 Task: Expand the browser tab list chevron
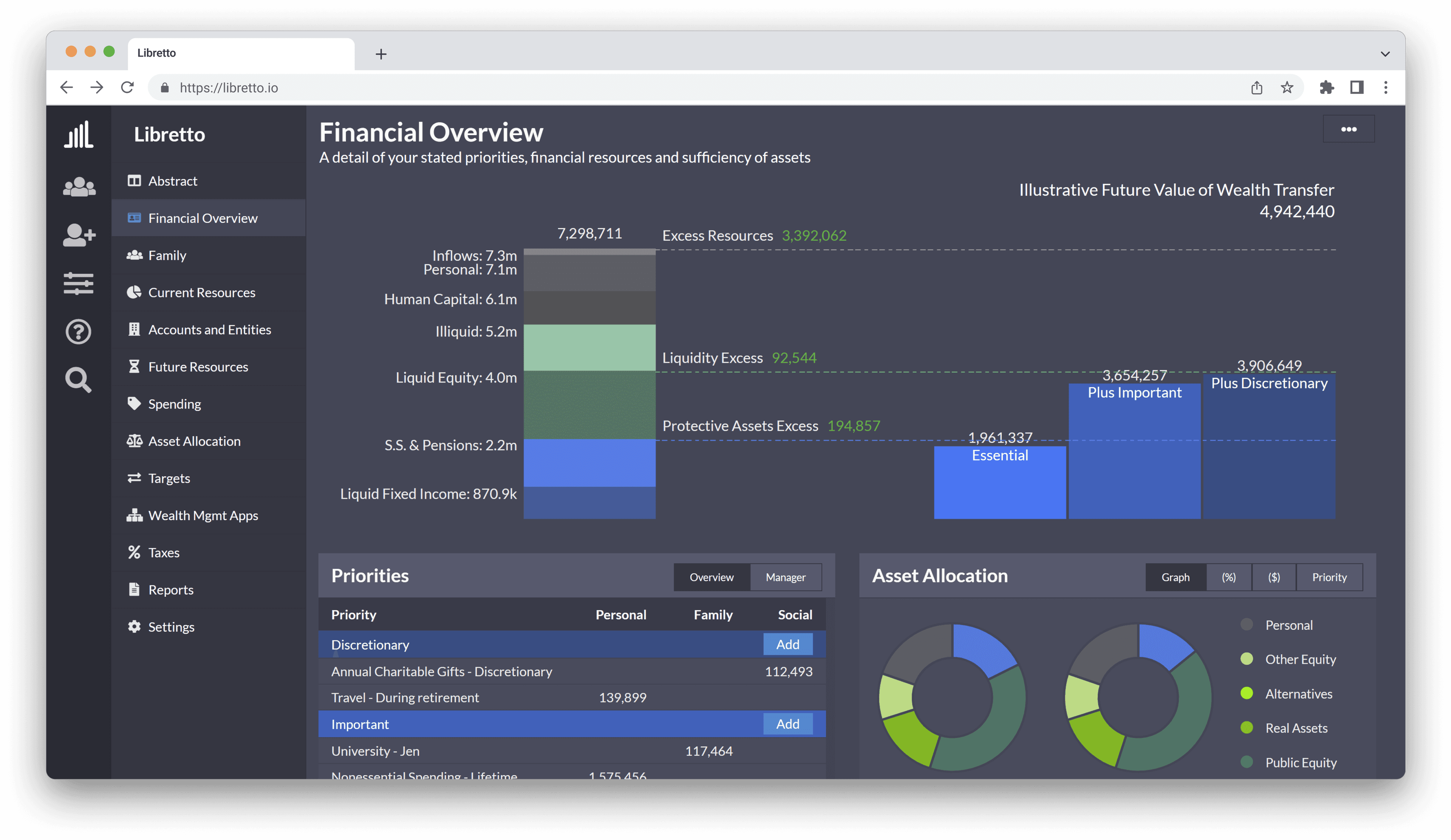click(1385, 54)
